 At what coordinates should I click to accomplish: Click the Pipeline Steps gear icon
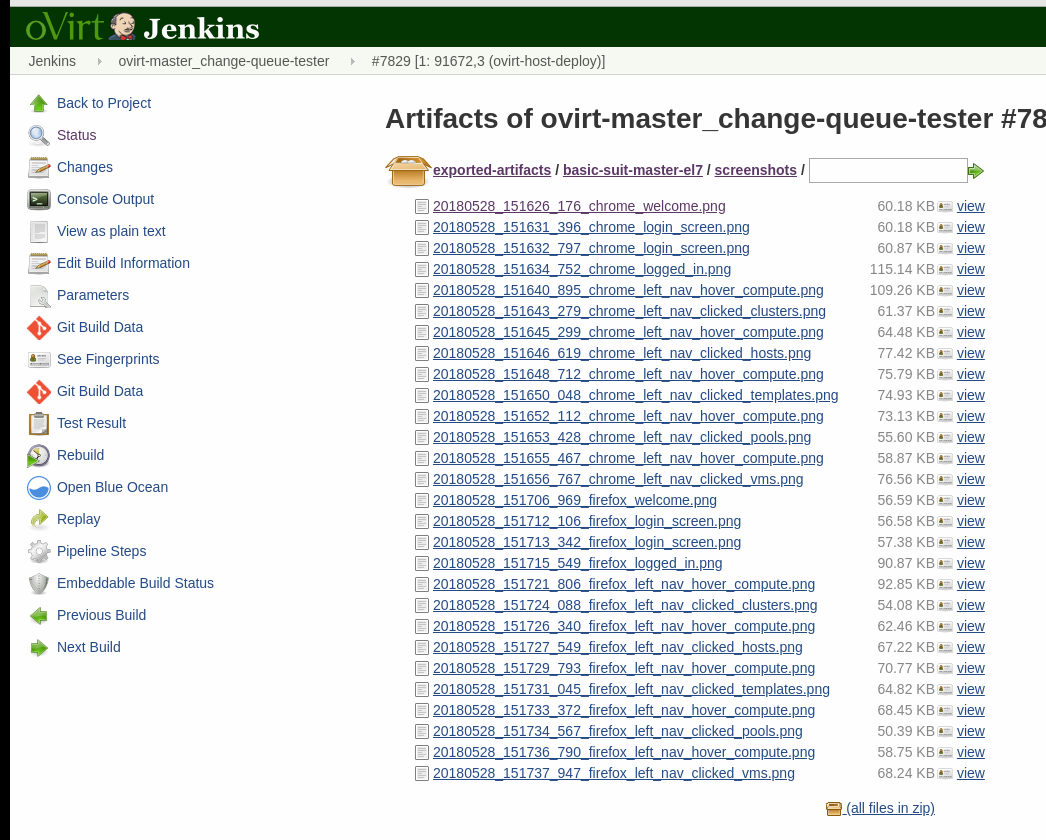point(39,551)
